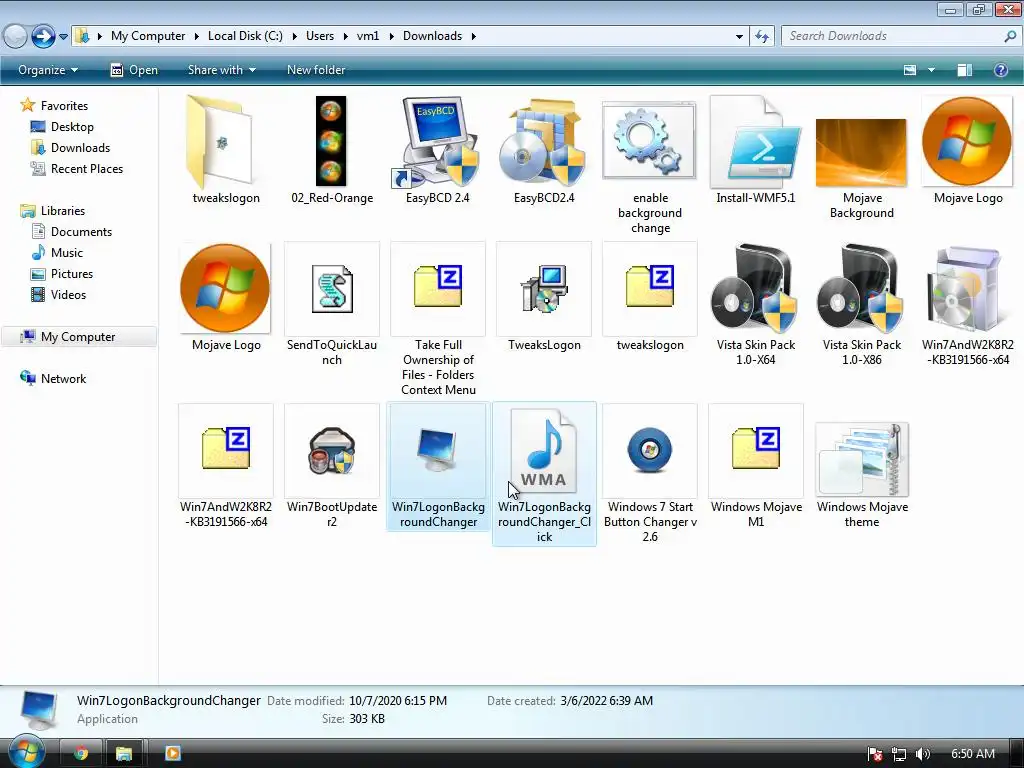Select the Install-WMF5.1 PowerShell script
Viewport: 1024px width, 768px height.
click(x=756, y=142)
